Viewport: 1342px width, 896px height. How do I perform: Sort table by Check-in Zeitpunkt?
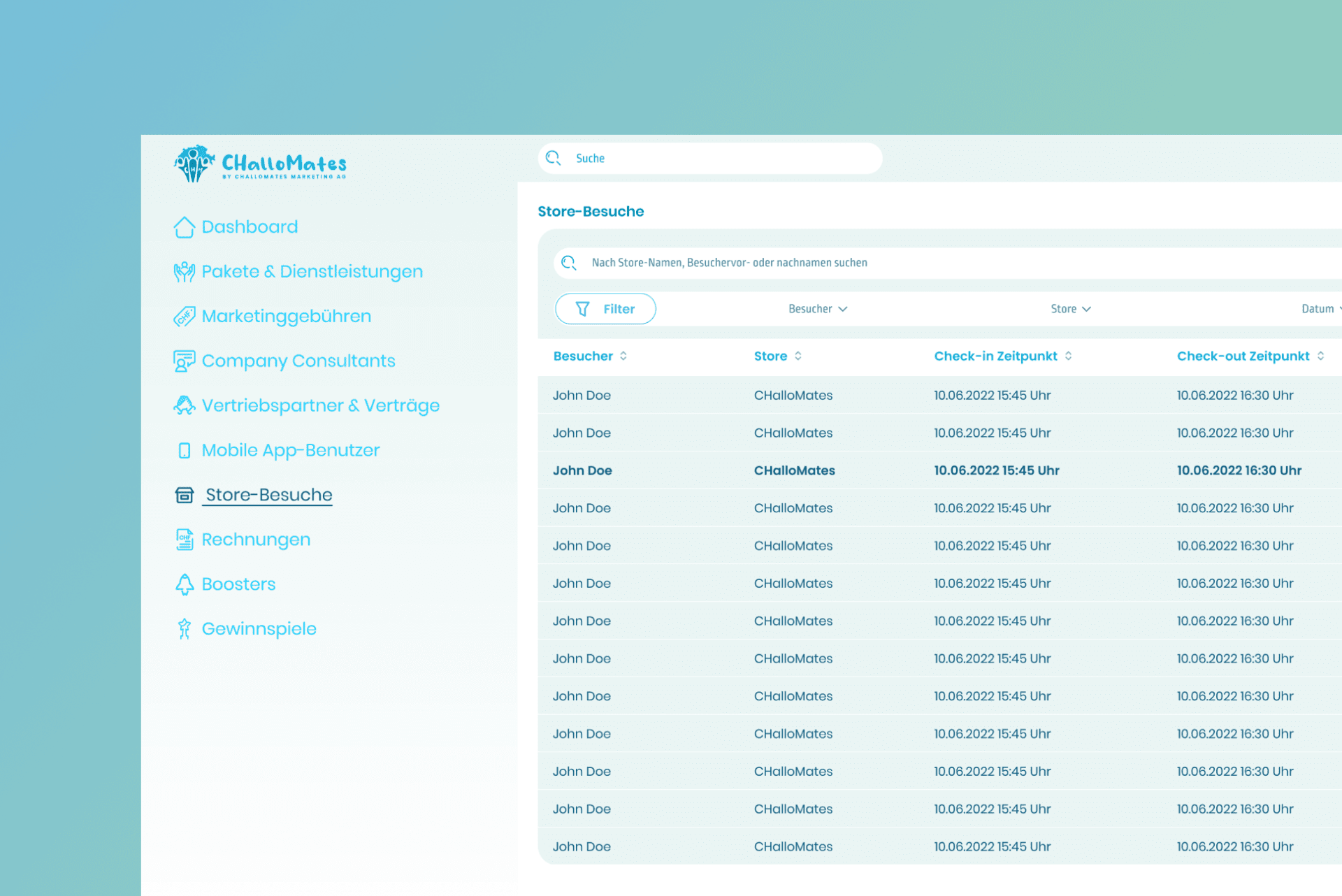(x=1069, y=356)
